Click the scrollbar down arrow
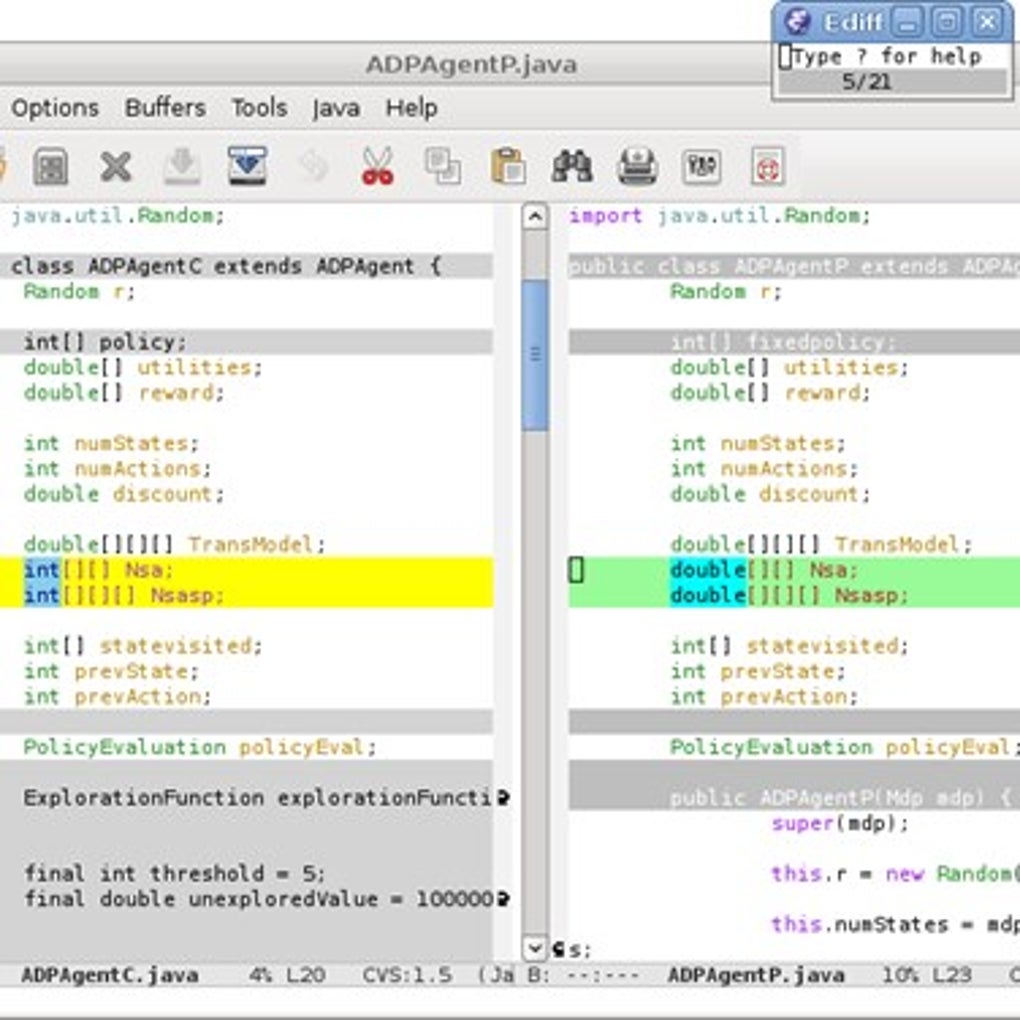 535,948
